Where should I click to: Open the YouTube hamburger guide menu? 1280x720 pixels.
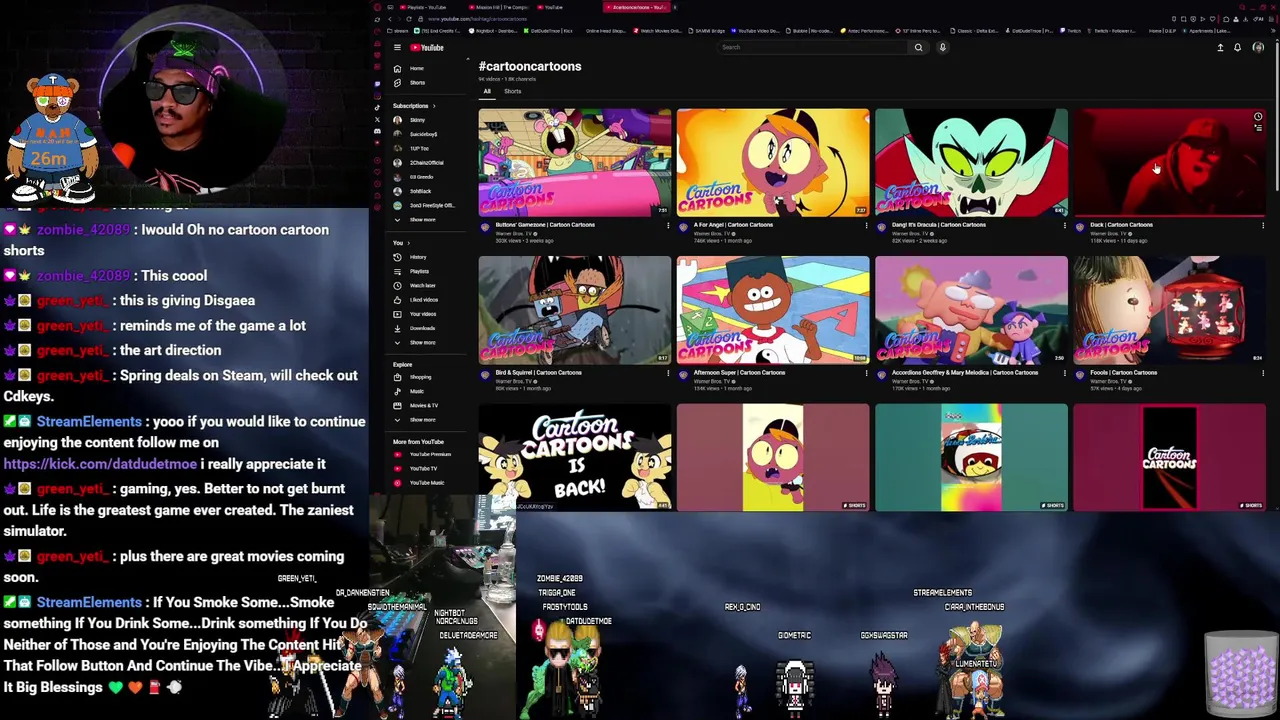(397, 48)
